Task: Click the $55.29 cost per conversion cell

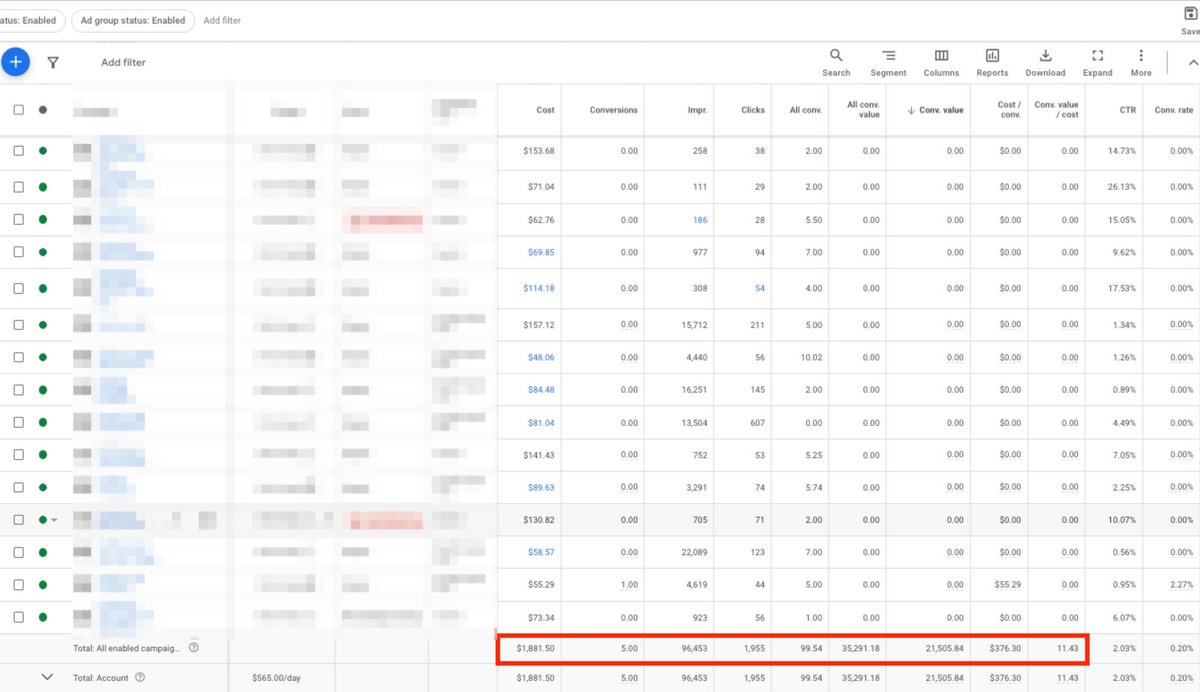Action: [1008, 585]
